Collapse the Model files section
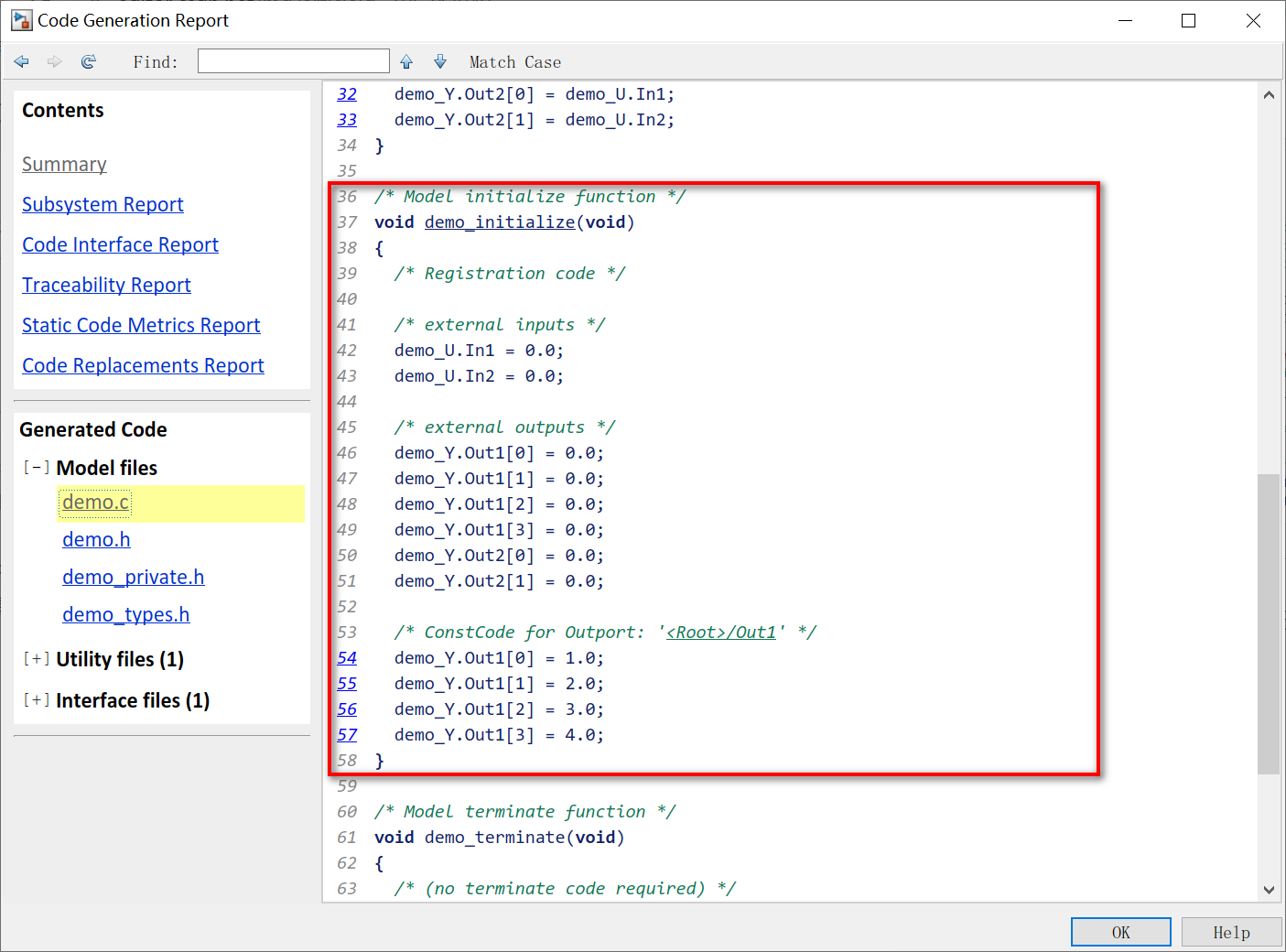This screenshot has height=952, width=1286. click(36, 467)
